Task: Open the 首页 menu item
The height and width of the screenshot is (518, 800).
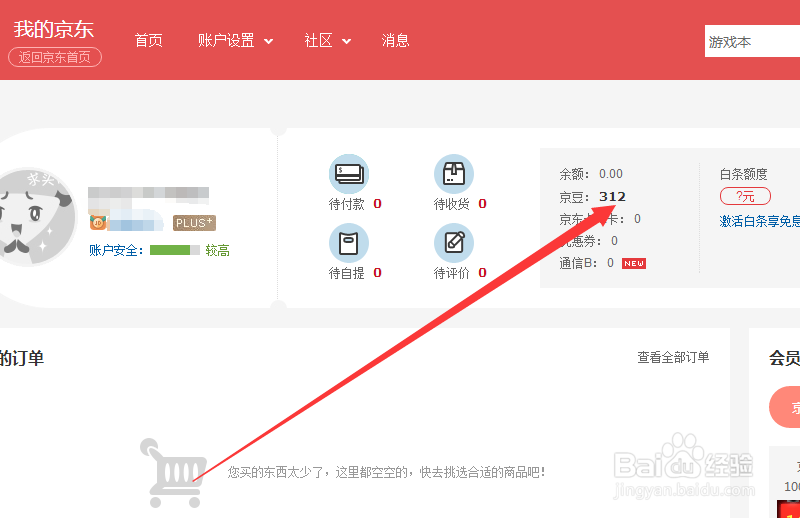Action: (x=148, y=40)
